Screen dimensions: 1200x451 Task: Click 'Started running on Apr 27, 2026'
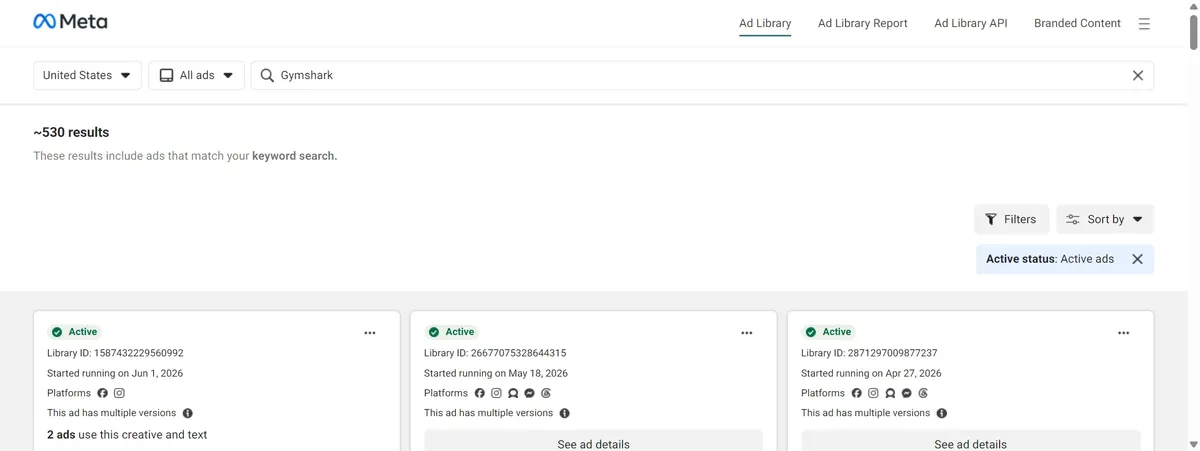[x=871, y=373]
